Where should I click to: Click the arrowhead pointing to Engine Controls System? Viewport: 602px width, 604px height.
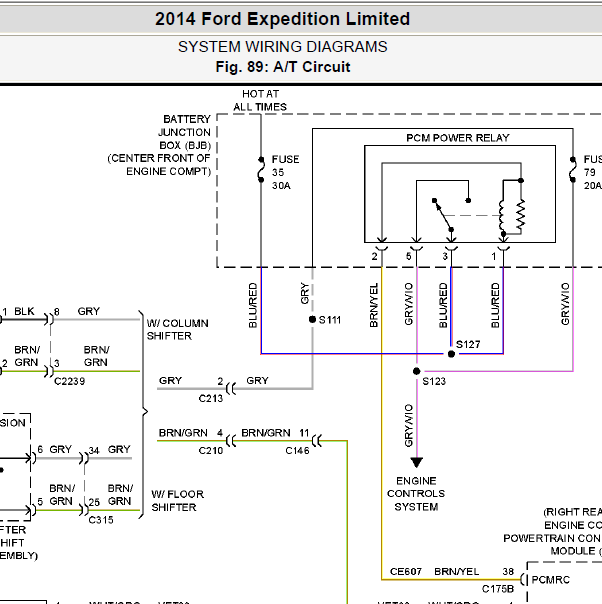[416, 462]
